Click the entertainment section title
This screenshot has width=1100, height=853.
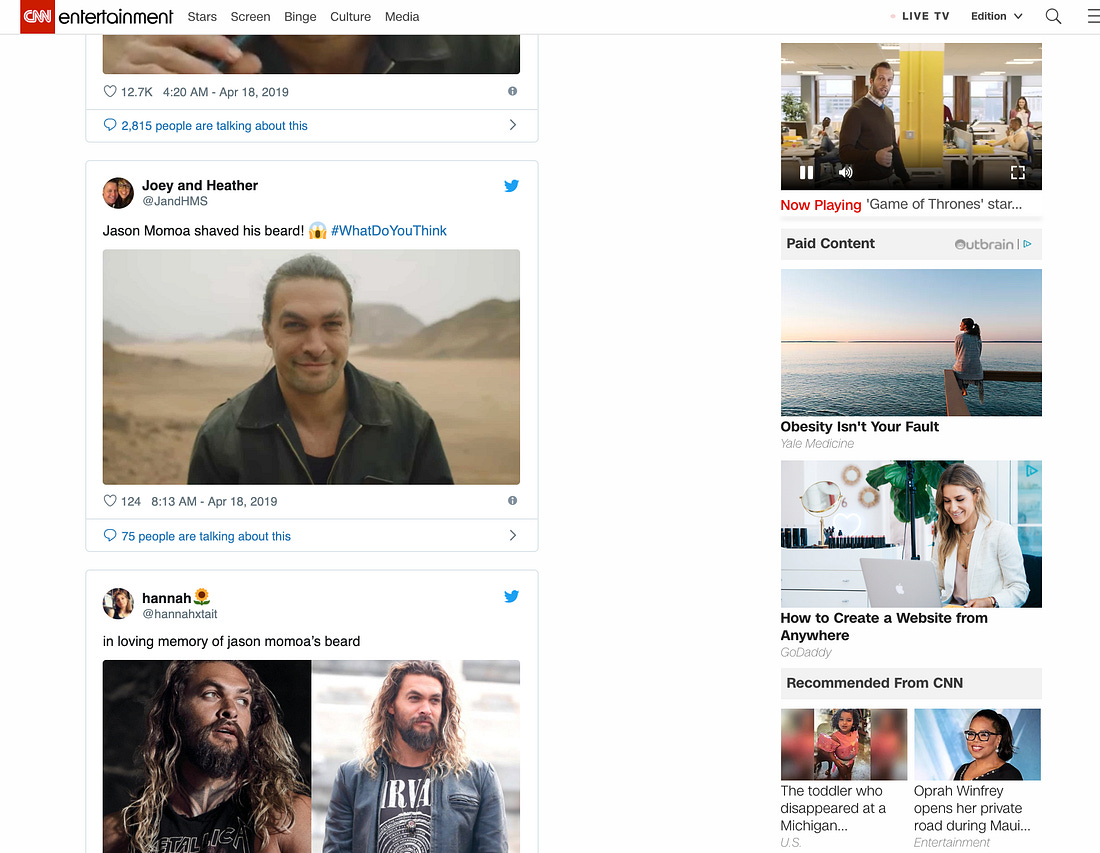[x=116, y=17]
